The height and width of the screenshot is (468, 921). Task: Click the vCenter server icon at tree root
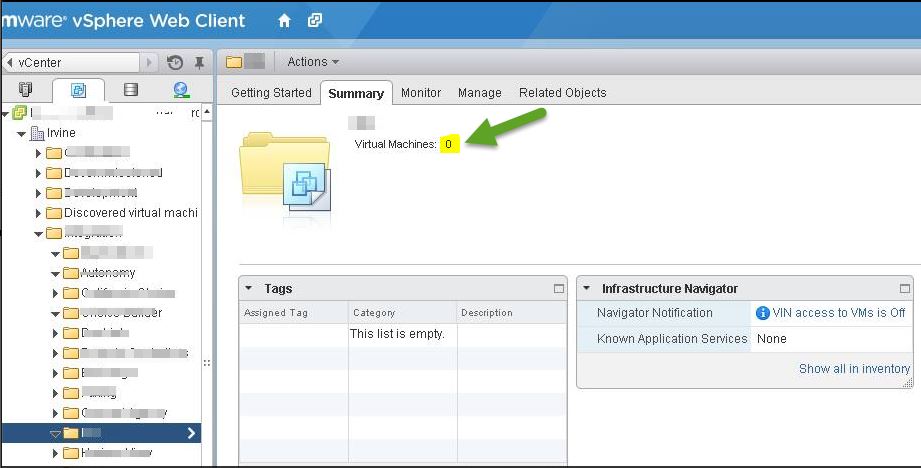[20, 112]
